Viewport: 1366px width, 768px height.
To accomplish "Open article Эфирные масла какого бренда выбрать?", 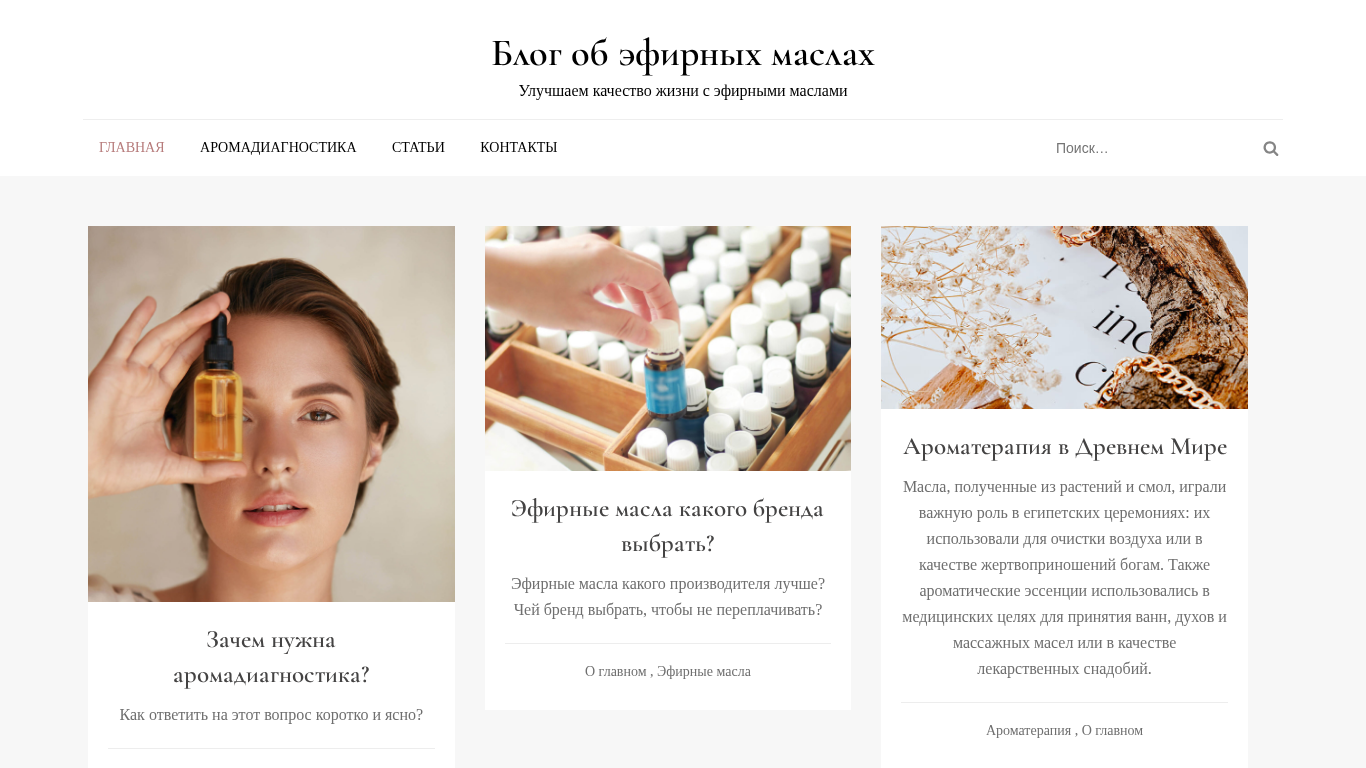I will click(668, 526).
